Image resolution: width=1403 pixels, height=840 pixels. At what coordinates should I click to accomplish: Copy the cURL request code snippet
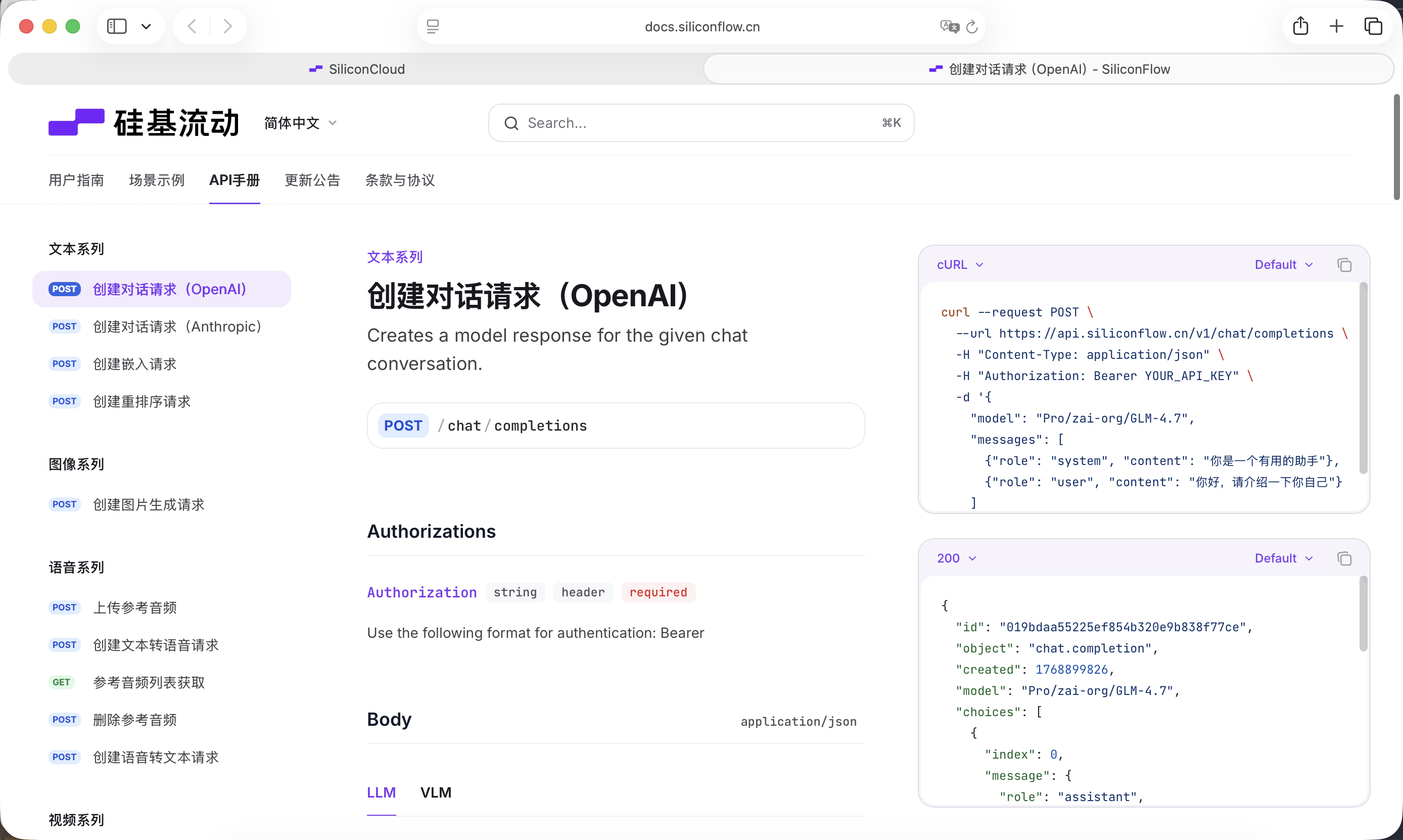pyautogui.click(x=1344, y=265)
